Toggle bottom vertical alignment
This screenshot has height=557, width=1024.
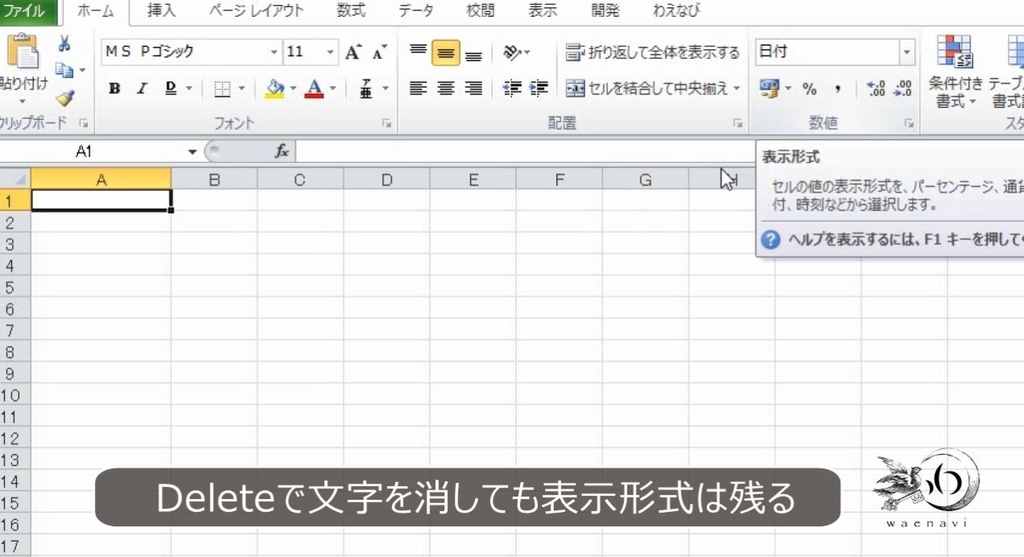pyautogui.click(x=473, y=53)
